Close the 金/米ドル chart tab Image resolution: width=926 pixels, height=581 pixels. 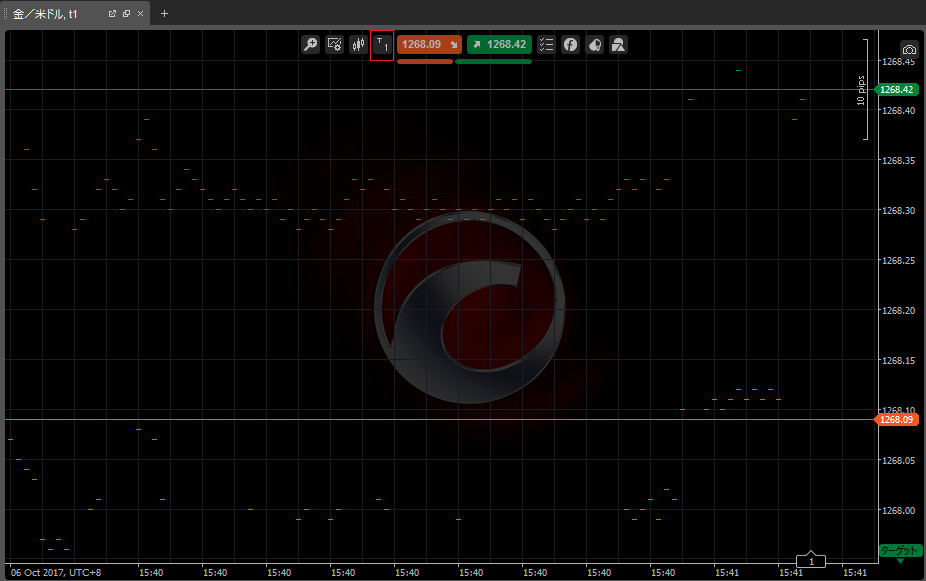tap(141, 14)
